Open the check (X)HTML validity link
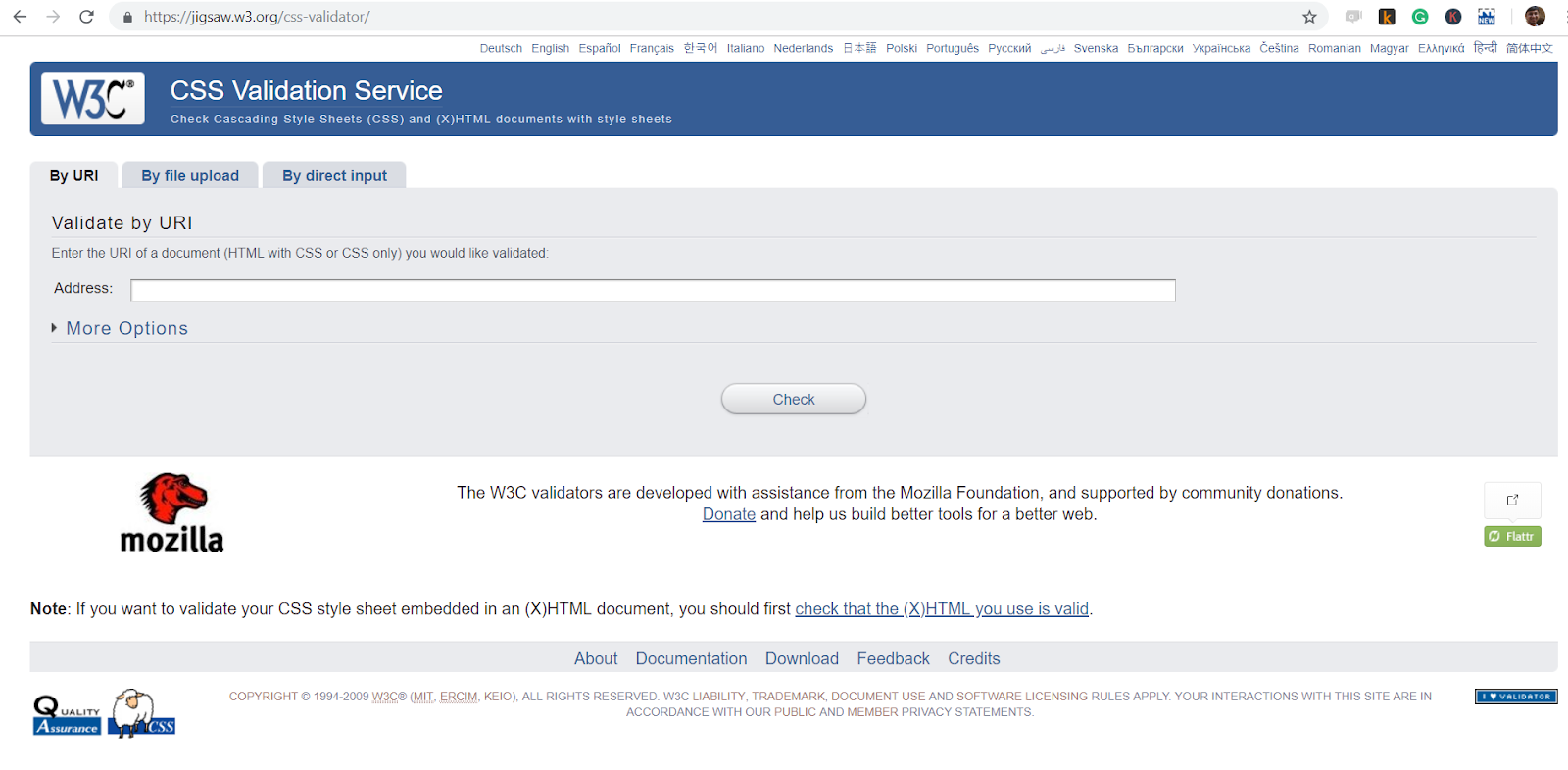The height and width of the screenshot is (770, 1568). pos(942,609)
